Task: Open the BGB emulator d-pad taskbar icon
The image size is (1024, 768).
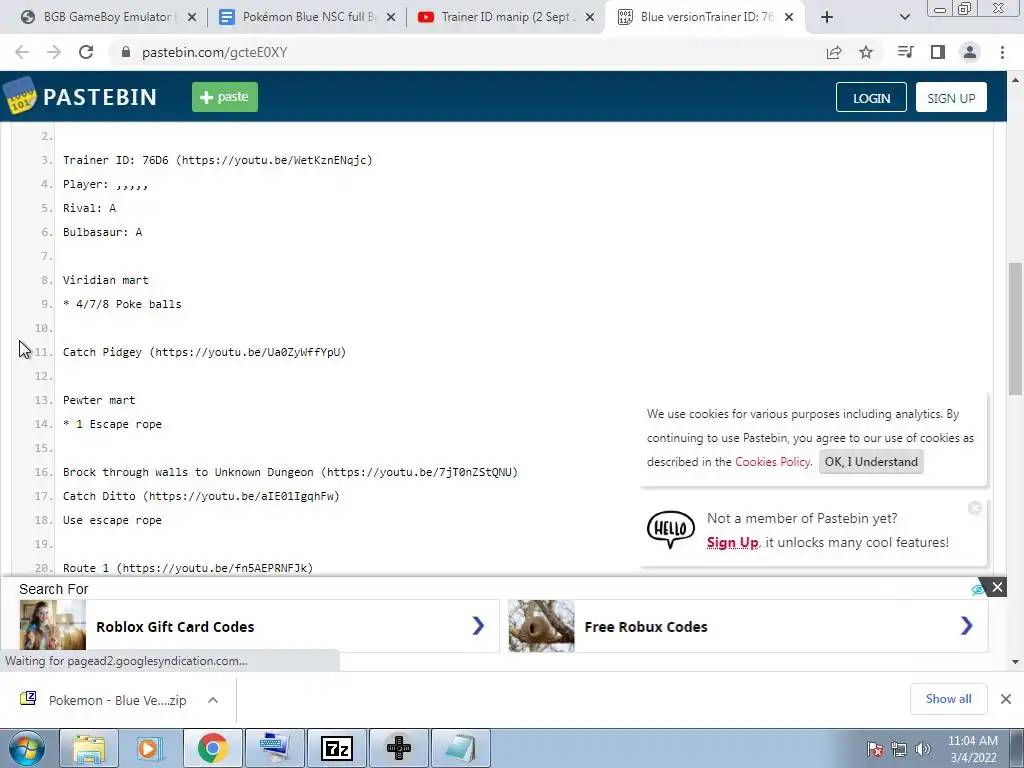Action: pyautogui.click(x=399, y=748)
